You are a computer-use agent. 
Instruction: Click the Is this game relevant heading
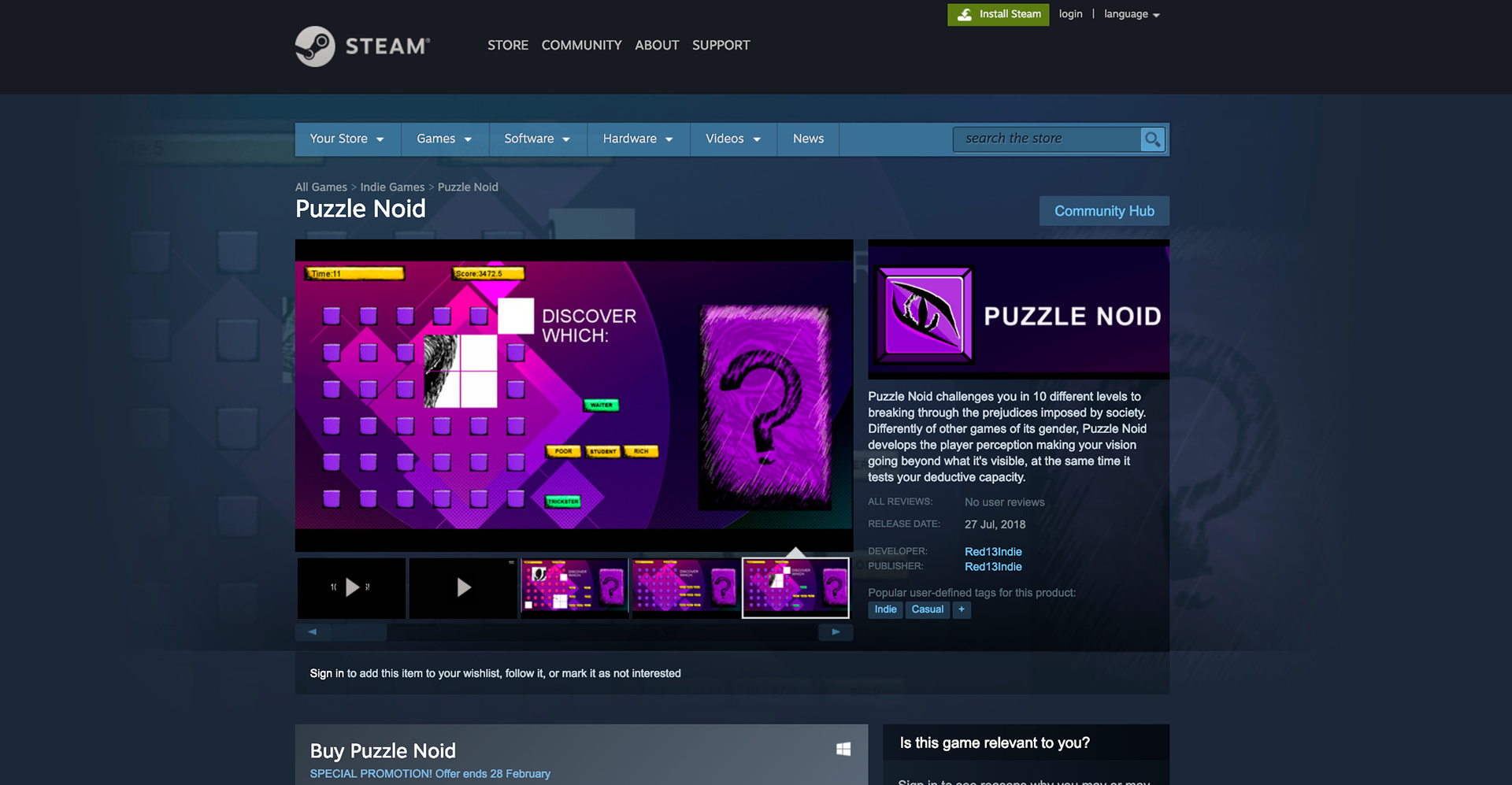tap(995, 742)
